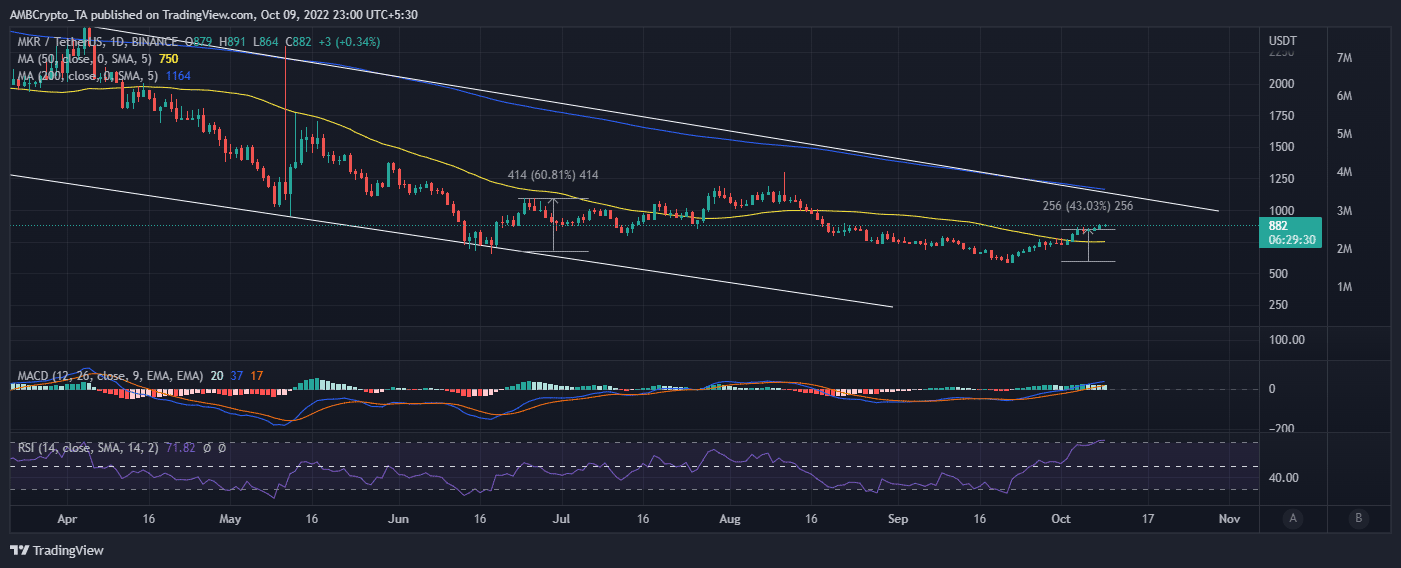Select the MKR / TetherUS symbol title

pyautogui.click(x=58, y=42)
